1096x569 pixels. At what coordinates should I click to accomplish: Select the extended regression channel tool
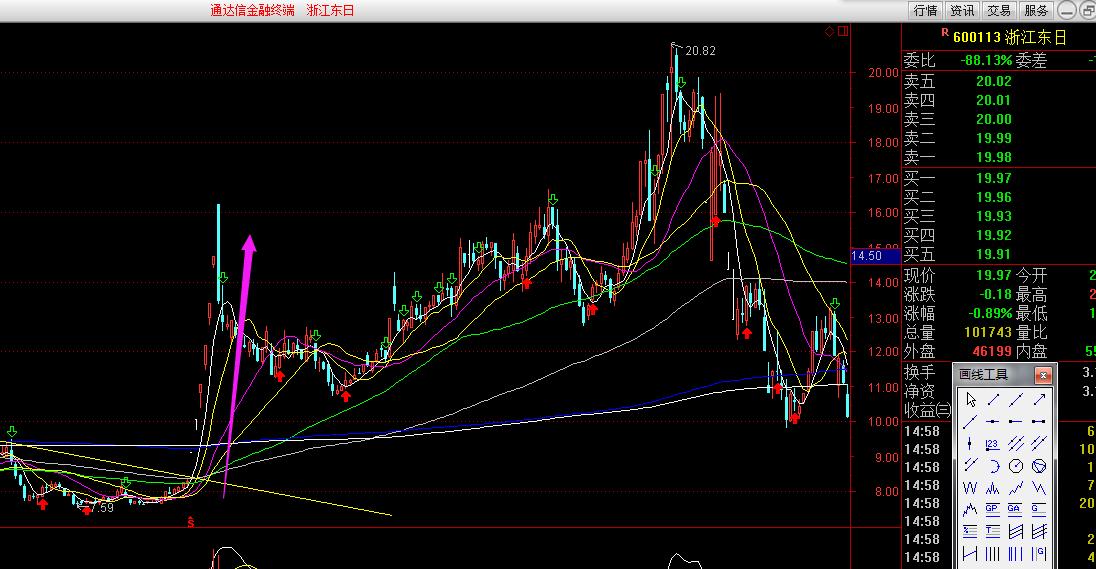(x=1039, y=531)
